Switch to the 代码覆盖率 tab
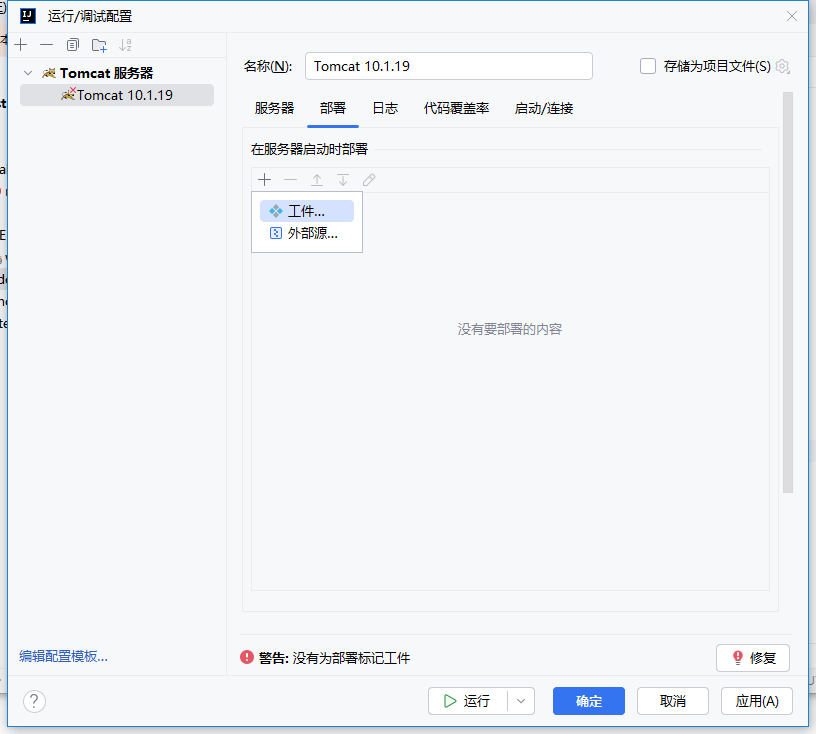This screenshot has height=734, width=816. click(x=456, y=108)
